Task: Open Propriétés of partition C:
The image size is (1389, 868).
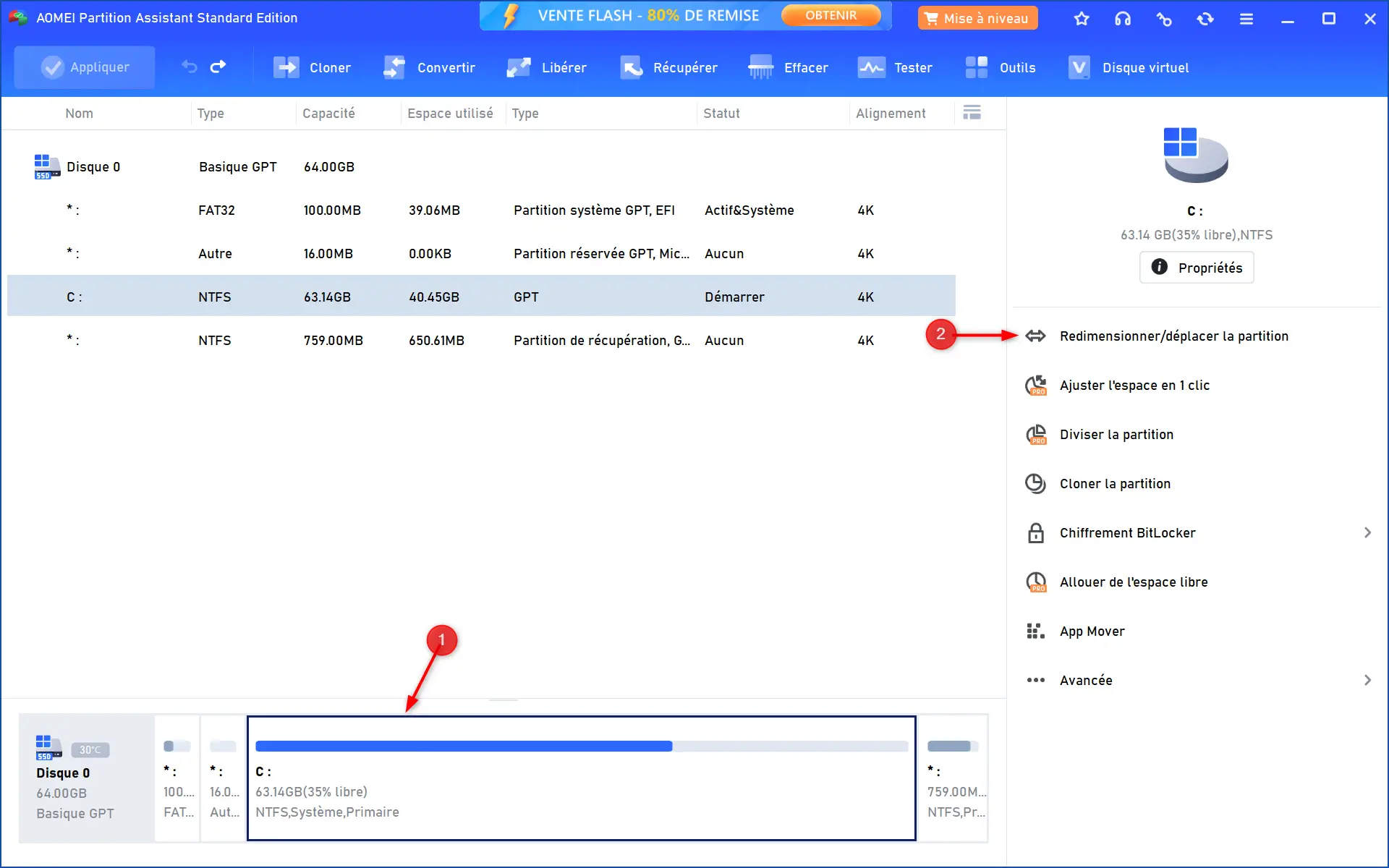Action: (1197, 268)
